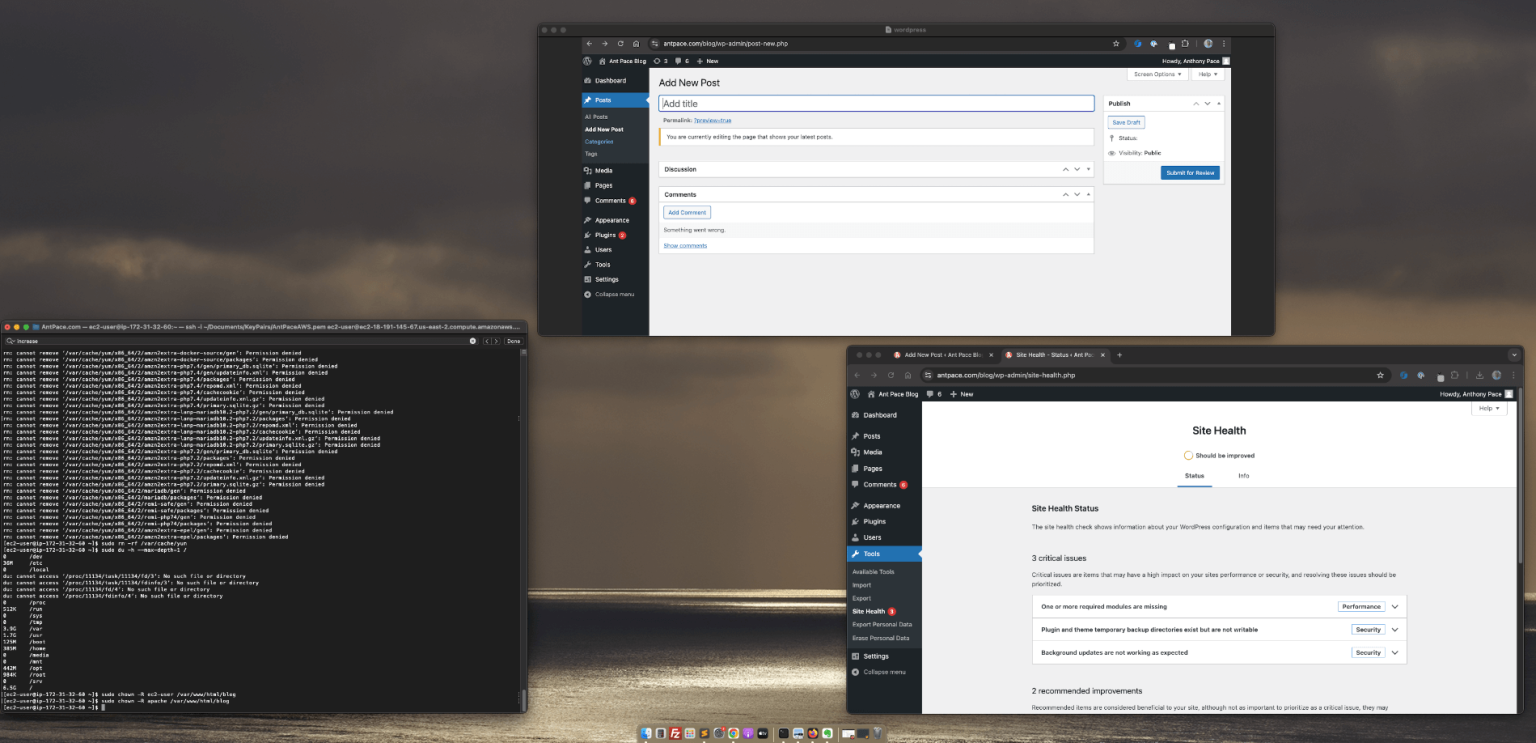
Task: Open the Users section in WordPress sidebar
Action: [603, 249]
